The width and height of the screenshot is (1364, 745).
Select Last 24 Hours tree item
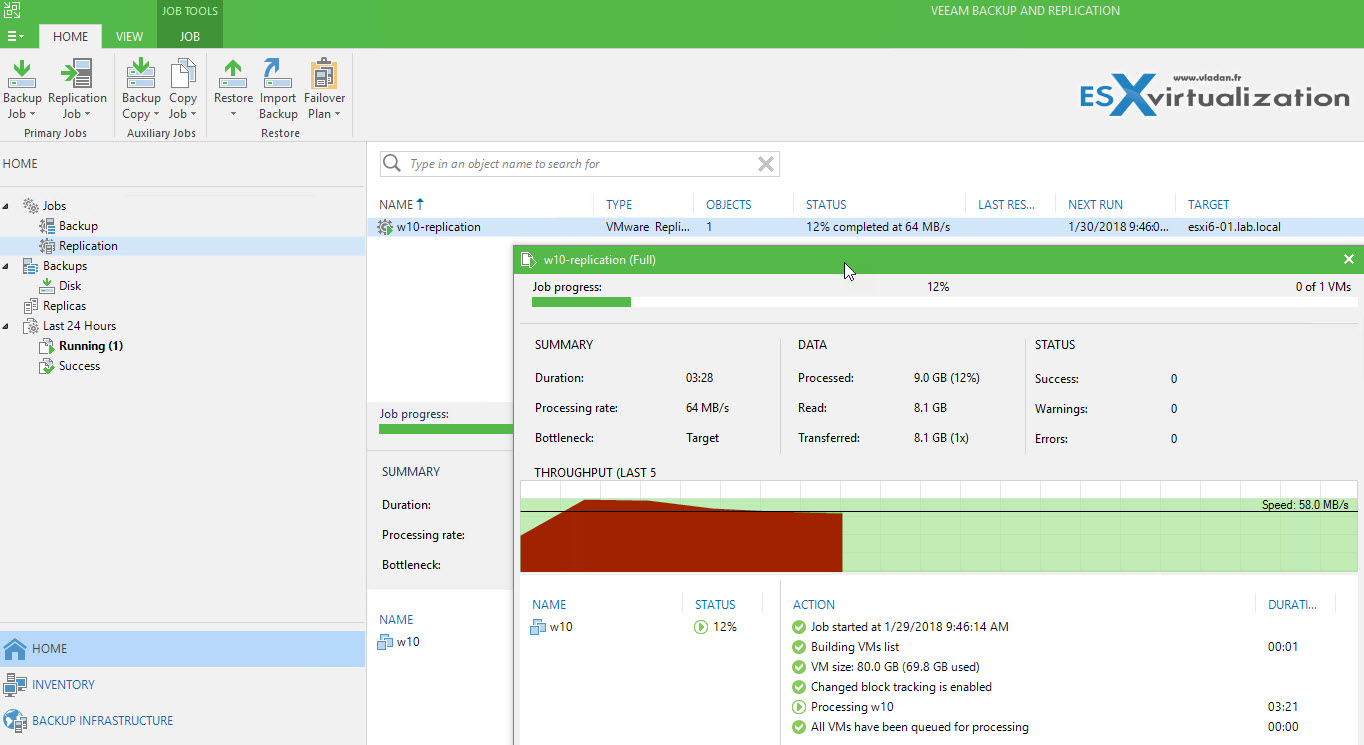click(x=79, y=326)
